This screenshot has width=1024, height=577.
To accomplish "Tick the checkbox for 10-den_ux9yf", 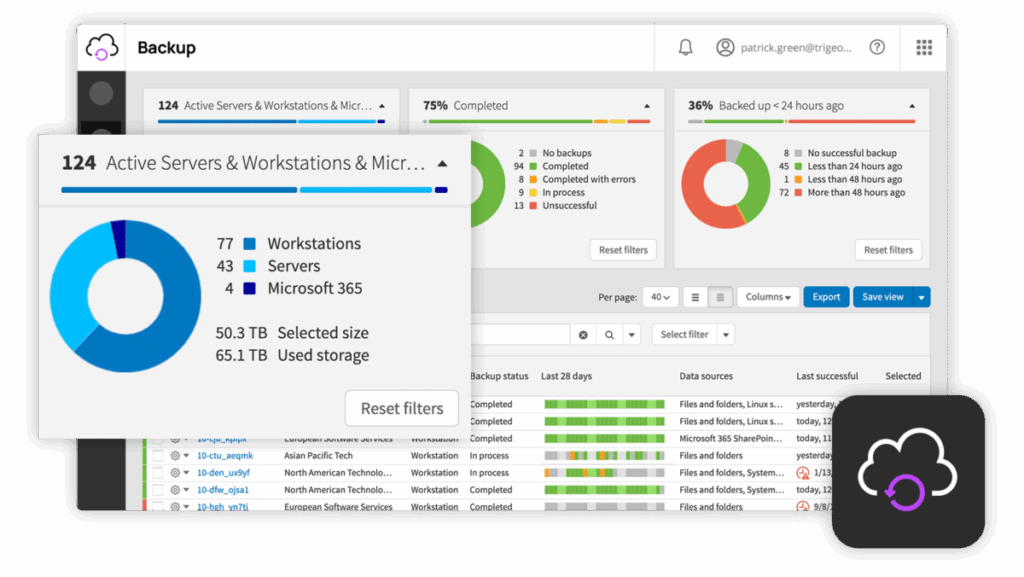I will tap(157, 473).
